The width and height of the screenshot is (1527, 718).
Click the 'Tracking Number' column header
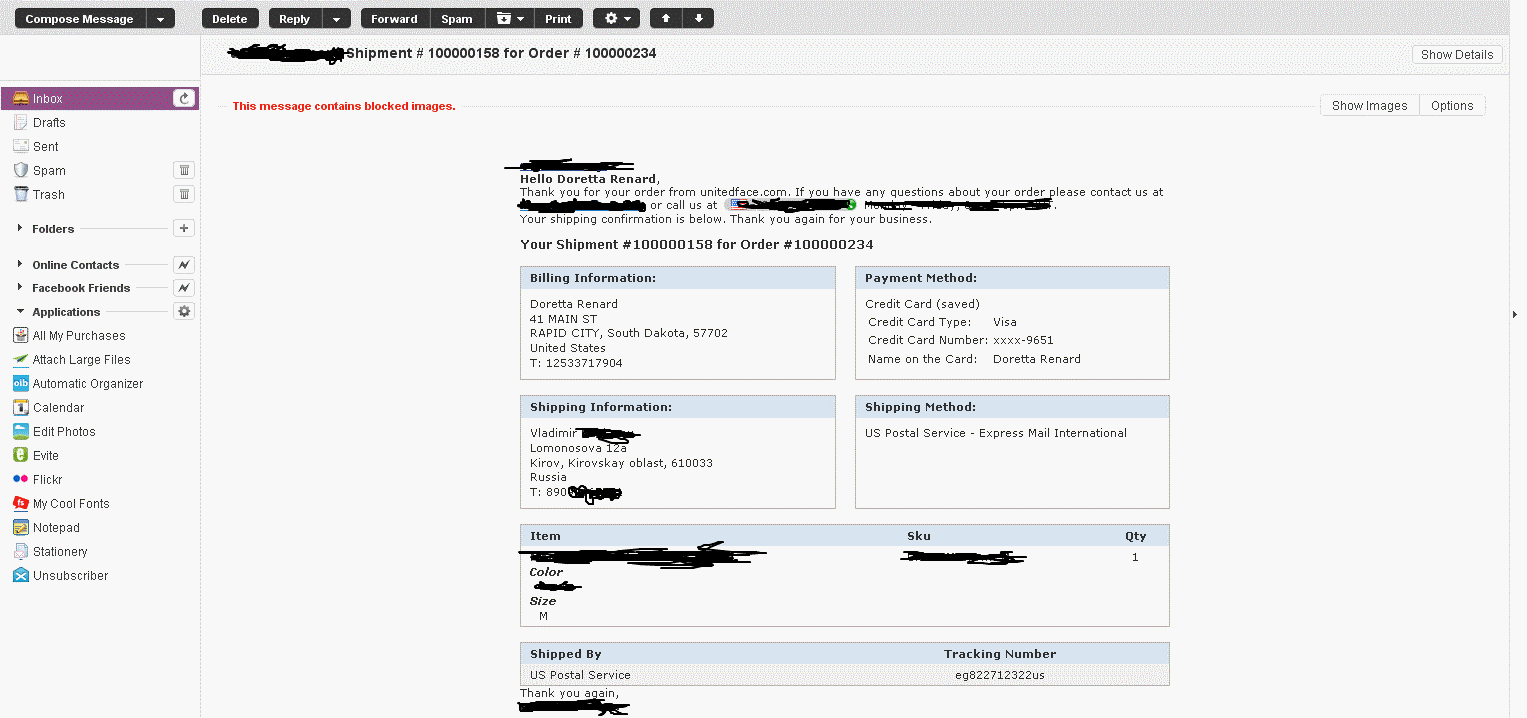click(x=1000, y=654)
